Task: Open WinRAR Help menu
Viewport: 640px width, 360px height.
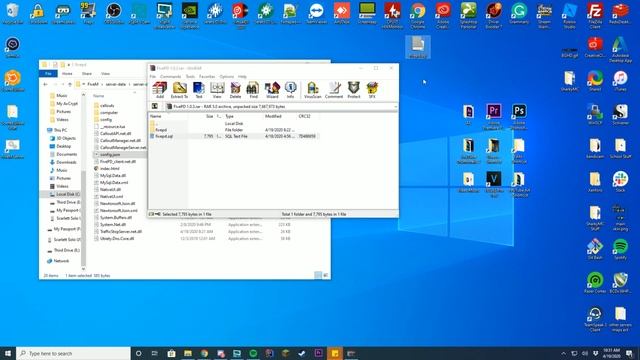Action: pos(242,76)
